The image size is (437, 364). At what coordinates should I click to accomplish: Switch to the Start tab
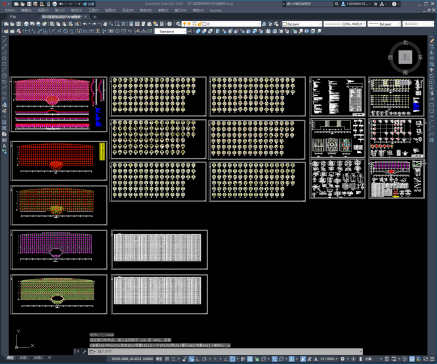point(13,17)
